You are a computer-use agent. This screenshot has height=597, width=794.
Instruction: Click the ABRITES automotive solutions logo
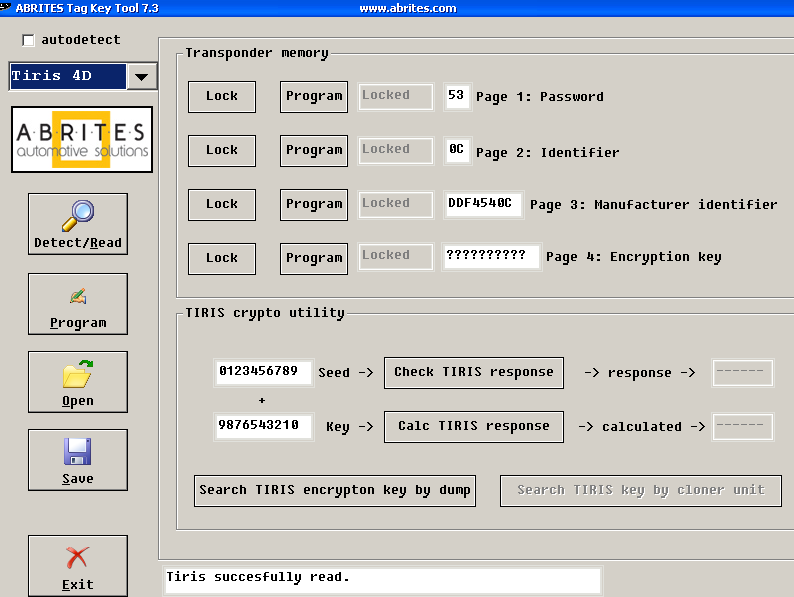[82, 139]
